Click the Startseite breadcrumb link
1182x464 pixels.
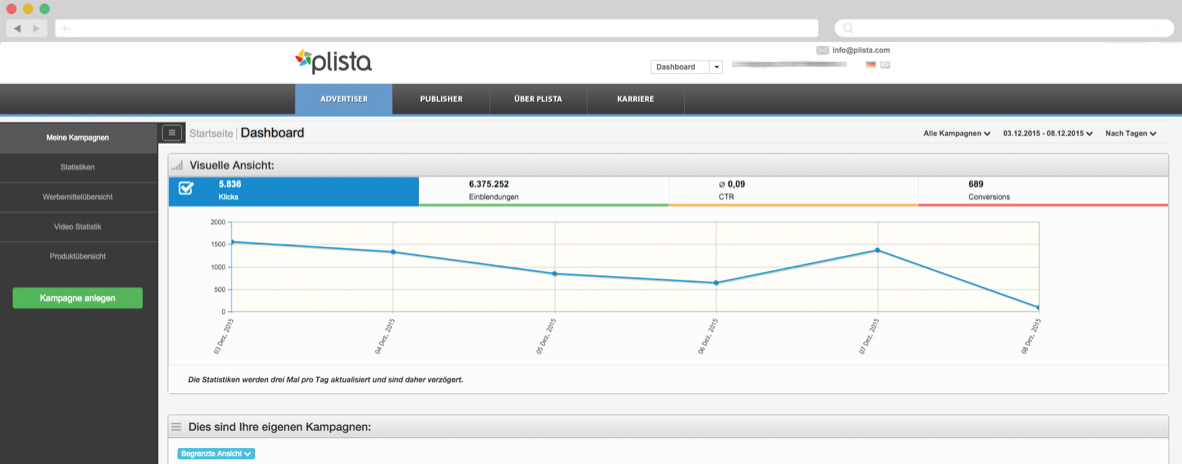click(x=211, y=133)
